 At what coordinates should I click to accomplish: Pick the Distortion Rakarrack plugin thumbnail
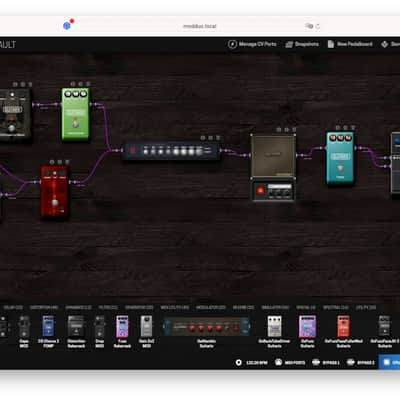(x=76, y=326)
